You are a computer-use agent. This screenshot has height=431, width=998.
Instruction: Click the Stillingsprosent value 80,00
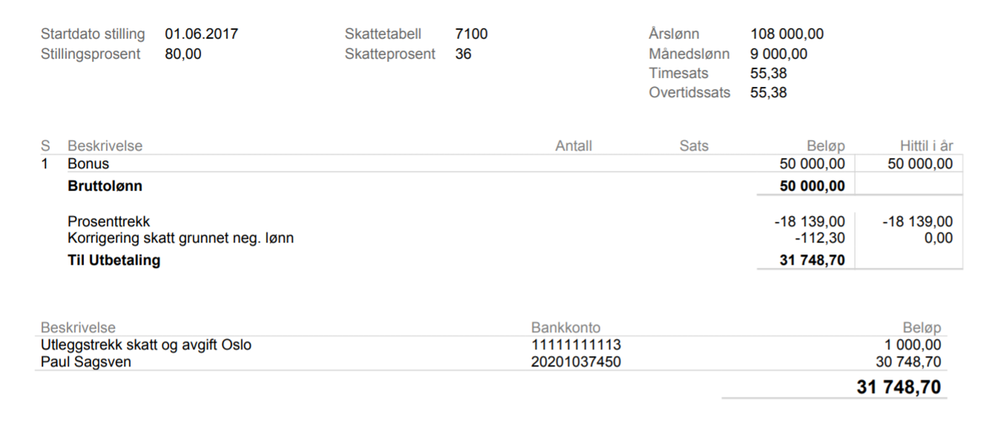(x=183, y=54)
